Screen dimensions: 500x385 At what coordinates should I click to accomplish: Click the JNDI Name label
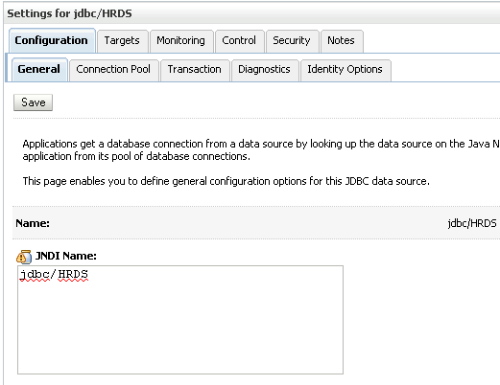(66, 256)
